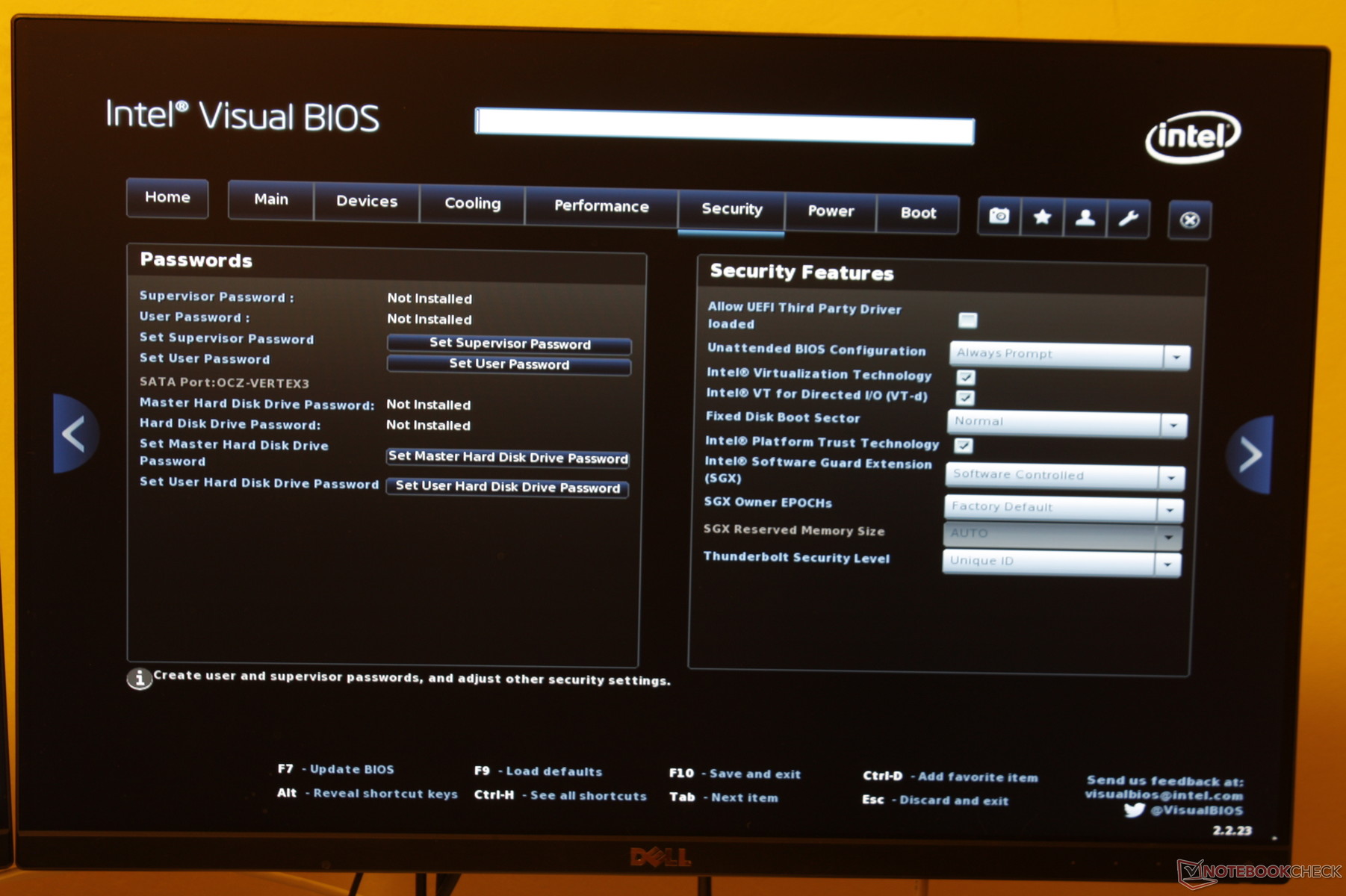Toggle Intel Platform Trust Technology checkbox
This screenshot has height=896, width=1346.
click(x=963, y=446)
